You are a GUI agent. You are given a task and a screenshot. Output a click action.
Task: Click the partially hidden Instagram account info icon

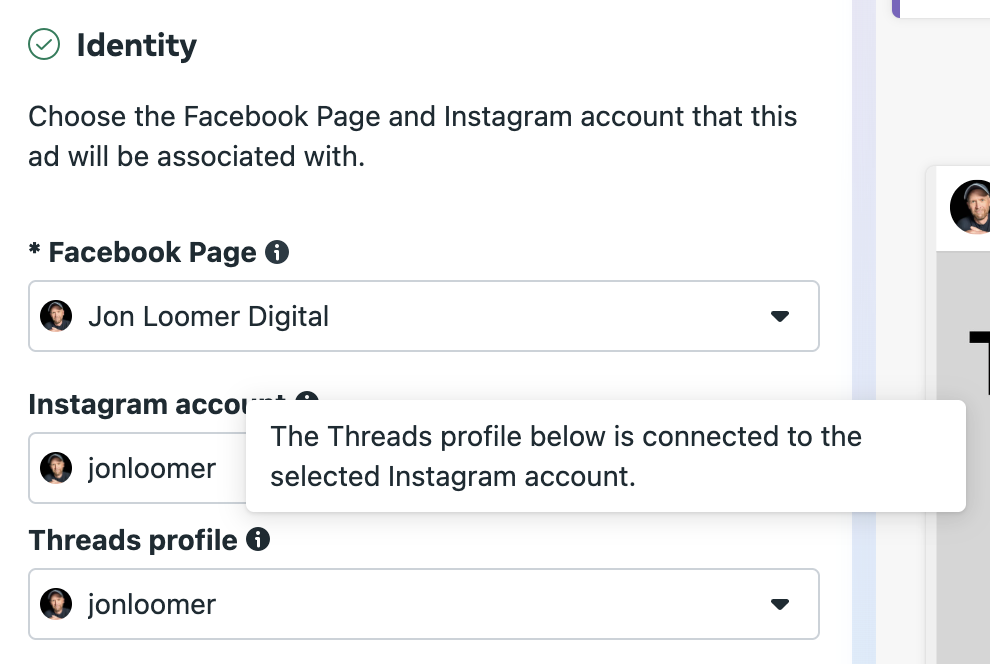(x=307, y=396)
